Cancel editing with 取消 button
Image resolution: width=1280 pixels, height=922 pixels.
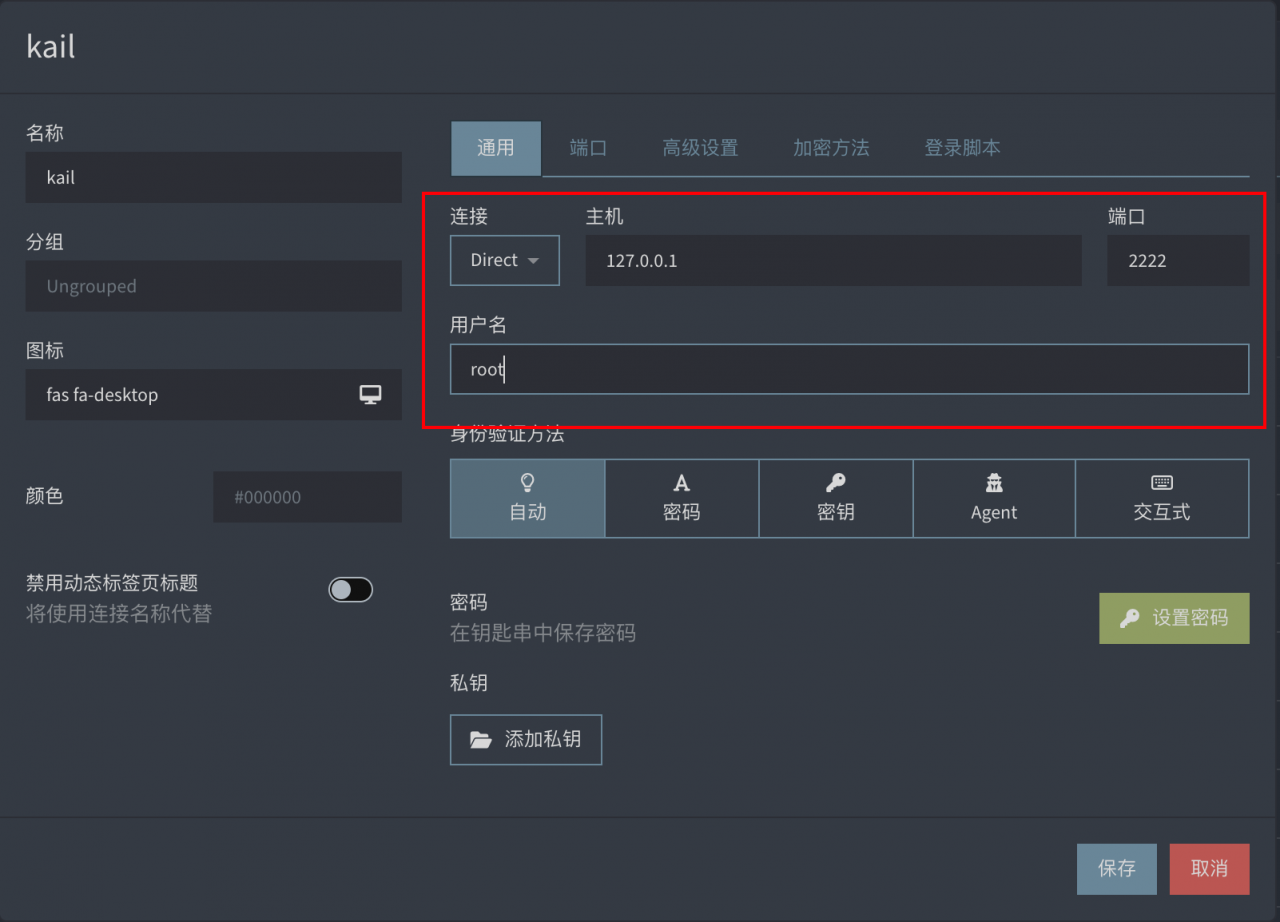1210,868
